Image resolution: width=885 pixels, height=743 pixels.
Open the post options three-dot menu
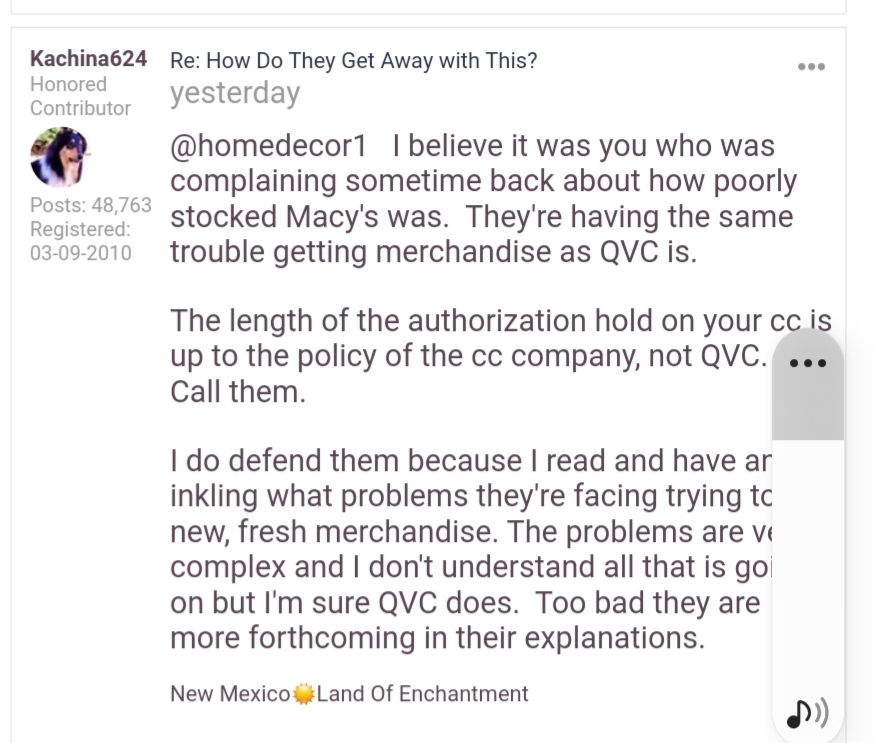pos(811,67)
